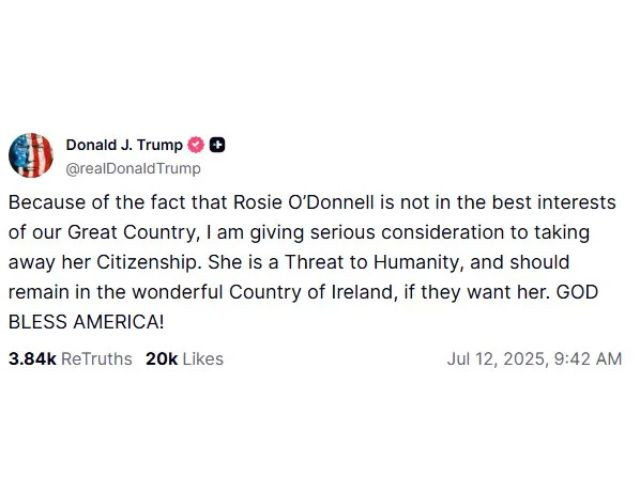
Task: Click the 9:42 AM posting time
Action: click(x=588, y=359)
